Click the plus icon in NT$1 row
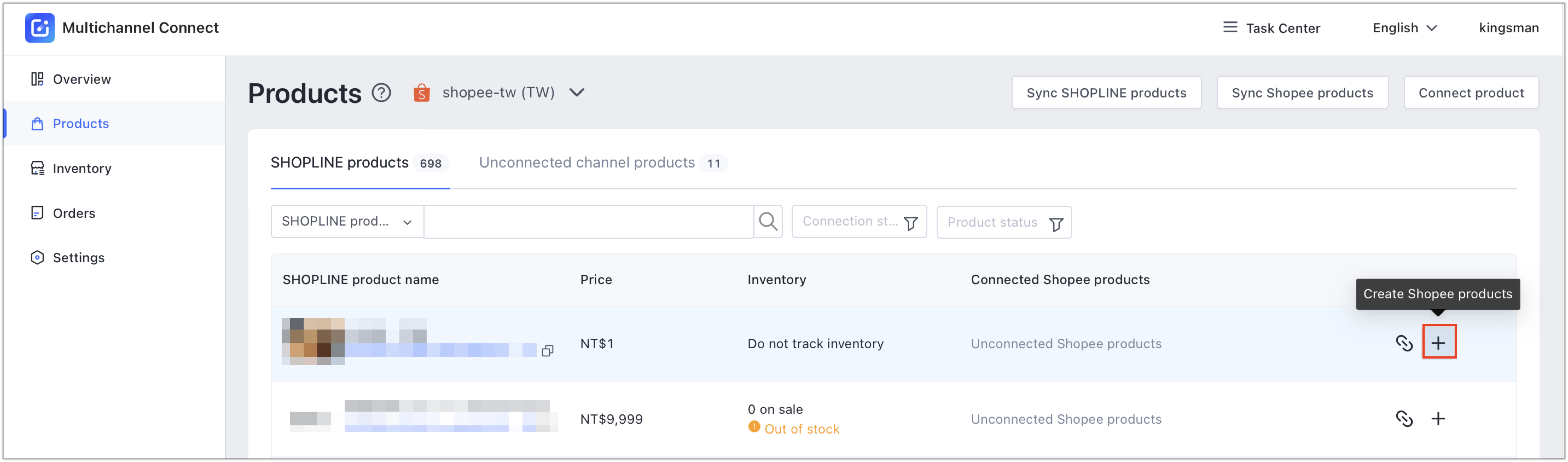Image resolution: width=1568 pixels, height=462 pixels. pyautogui.click(x=1438, y=343)
